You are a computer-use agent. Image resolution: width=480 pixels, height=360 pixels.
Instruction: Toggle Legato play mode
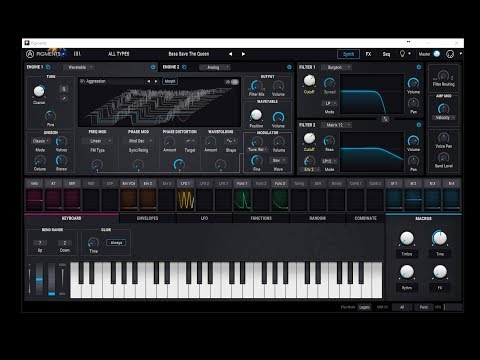tap(364, 307)
